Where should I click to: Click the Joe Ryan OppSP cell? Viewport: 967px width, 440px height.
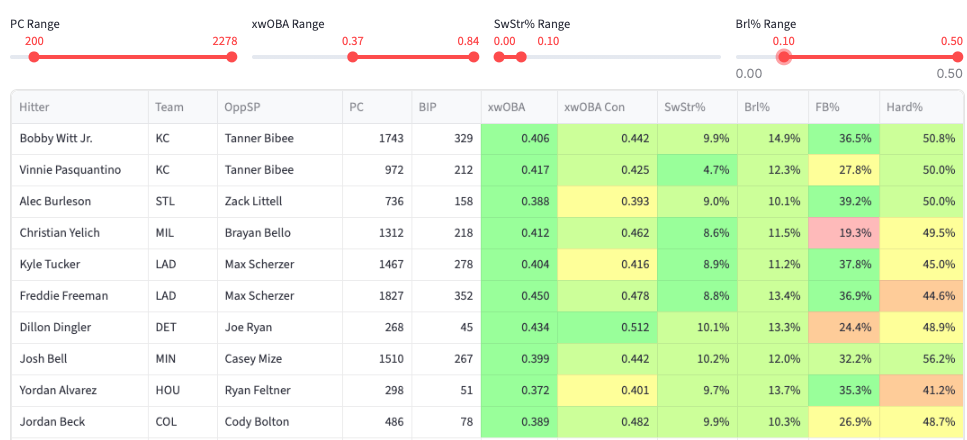coord(280,328)
